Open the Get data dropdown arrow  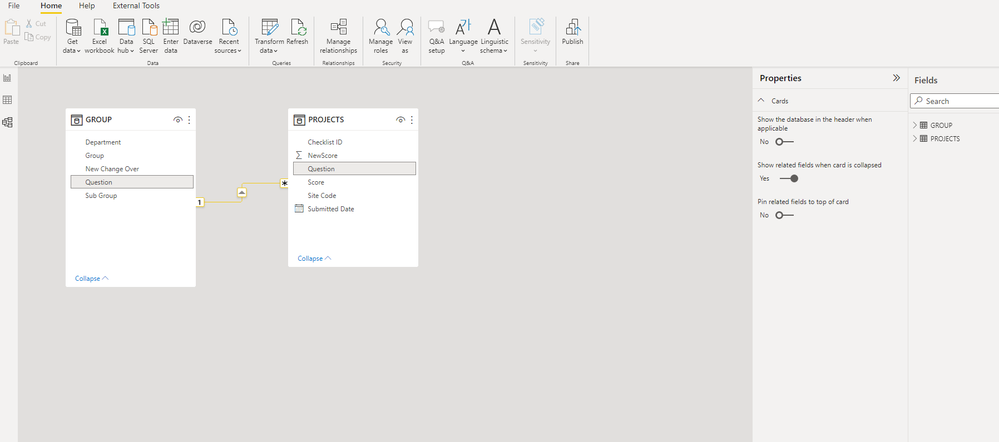point(78,51)
